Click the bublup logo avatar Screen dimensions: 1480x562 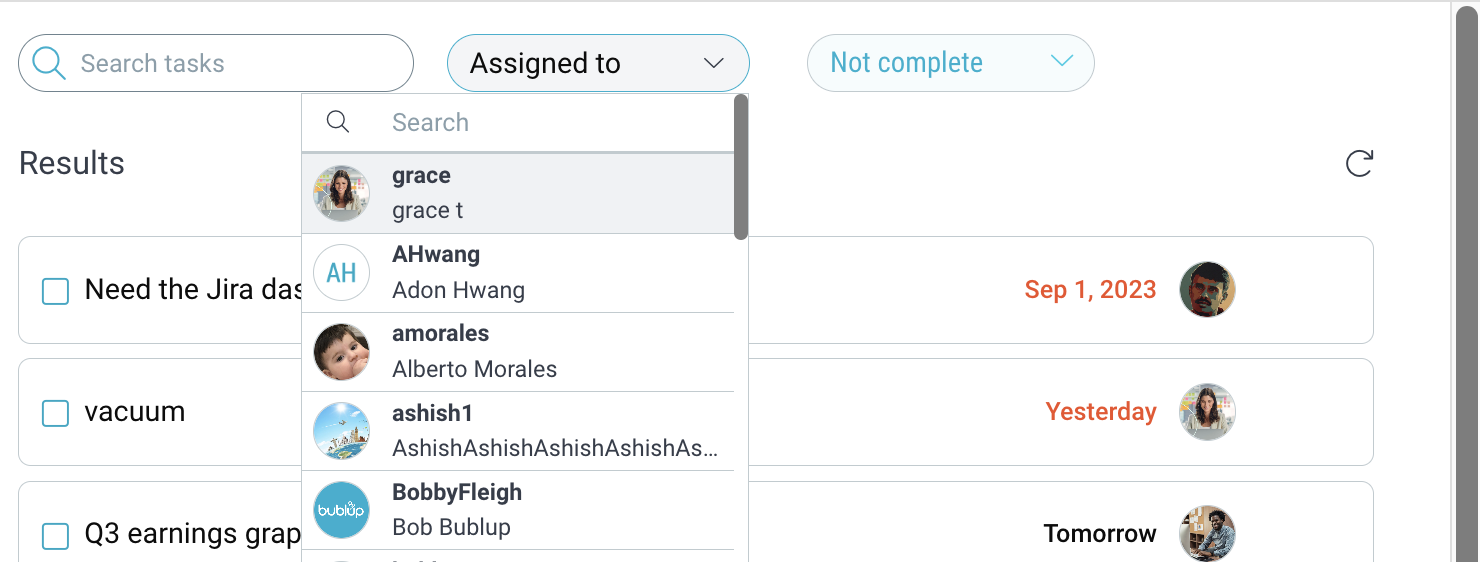click(342, 510)
